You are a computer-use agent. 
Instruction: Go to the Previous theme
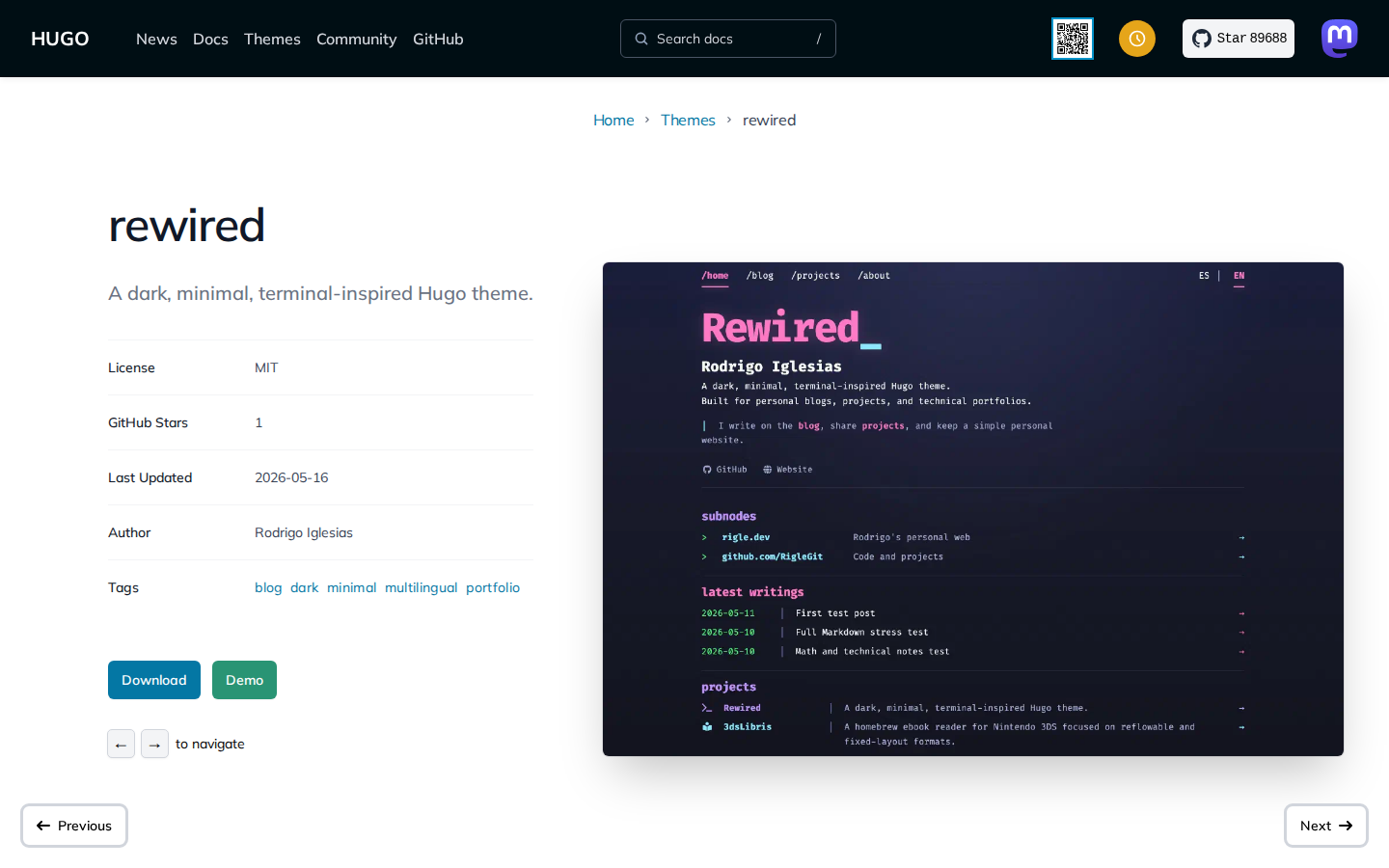click(74, 826)
